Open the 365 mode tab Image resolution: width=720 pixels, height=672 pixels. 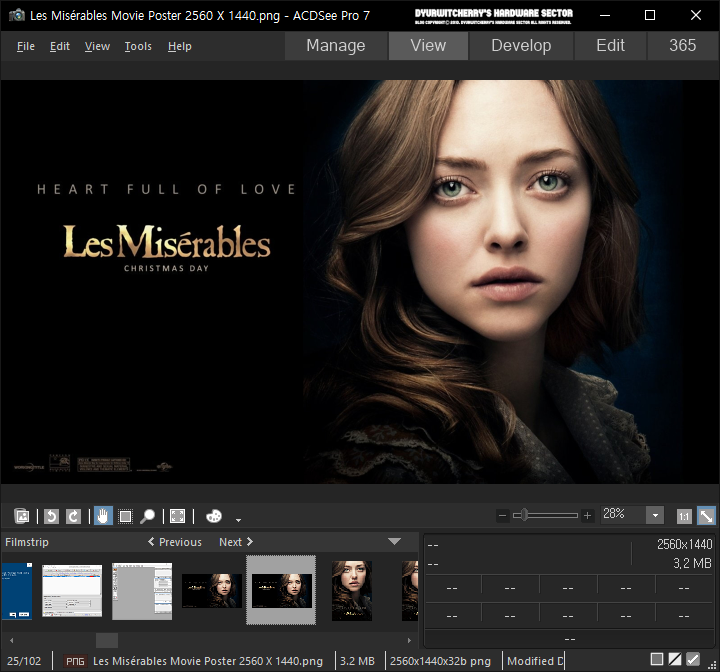pyautogui.click(x=682, y=45)
